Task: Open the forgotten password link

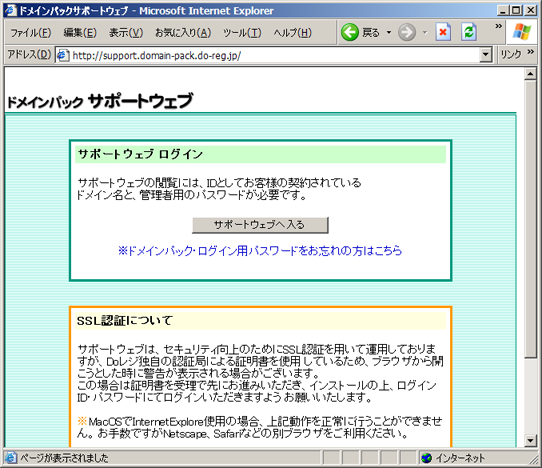Action: [x=260, y=251]
